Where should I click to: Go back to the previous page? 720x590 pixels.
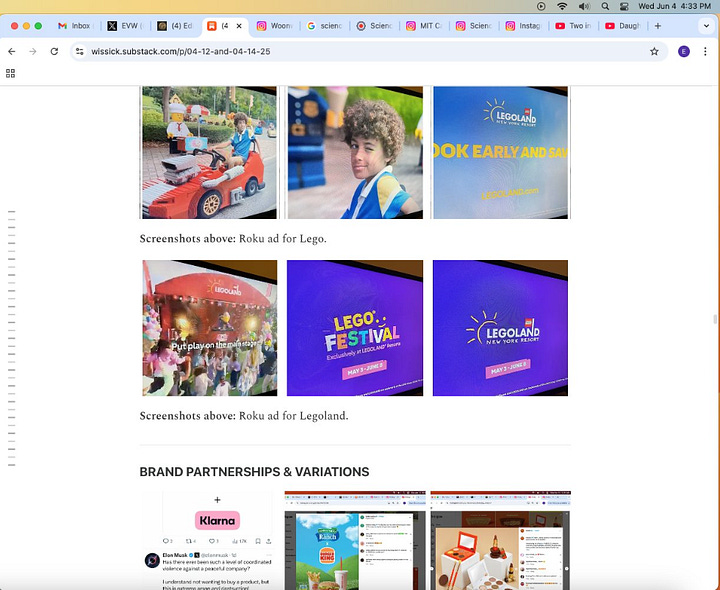click(12, 51)
